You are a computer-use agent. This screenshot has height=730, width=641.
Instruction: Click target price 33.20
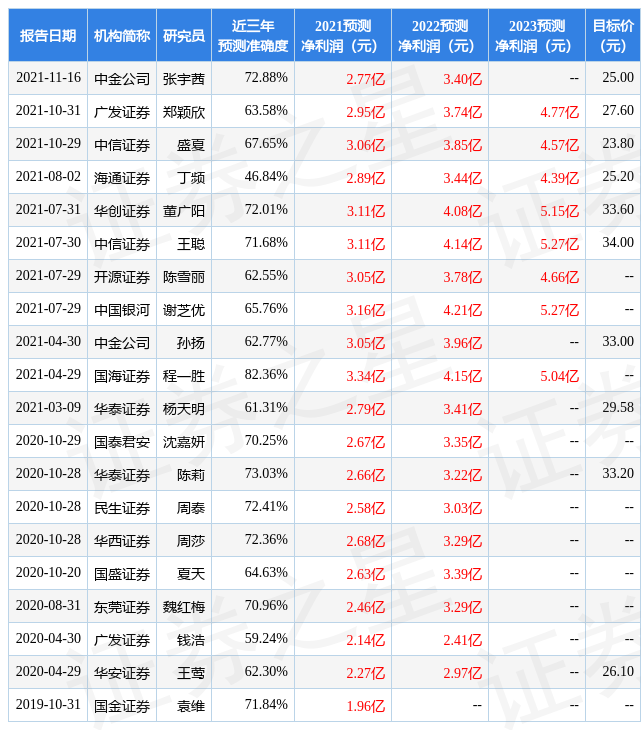pyautogui.click(x=618, y=474)
